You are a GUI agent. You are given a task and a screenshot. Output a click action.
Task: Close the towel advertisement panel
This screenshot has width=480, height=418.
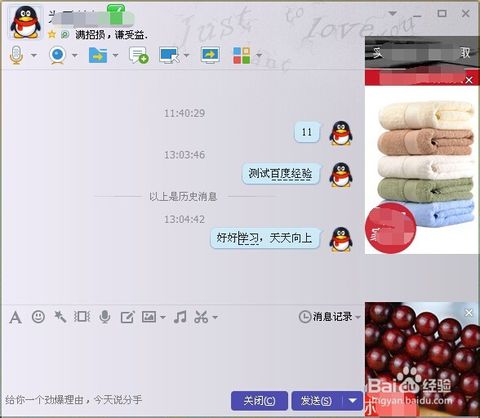pyautogui.click(x=469, y=80)
